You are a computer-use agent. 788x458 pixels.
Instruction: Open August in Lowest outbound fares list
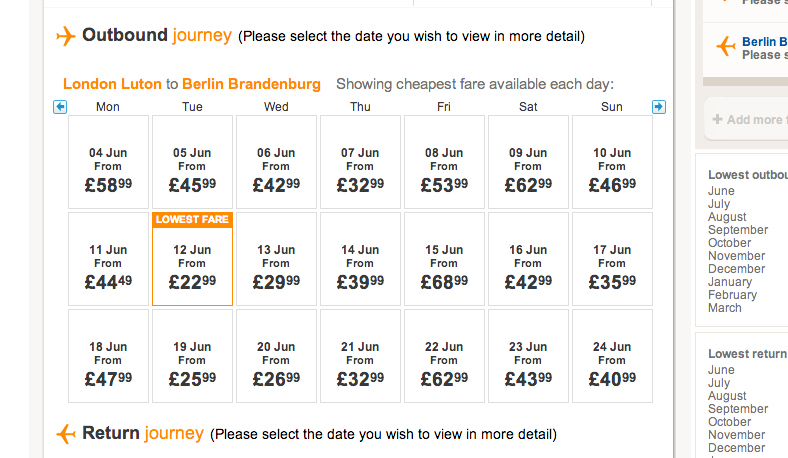(727, 217)
